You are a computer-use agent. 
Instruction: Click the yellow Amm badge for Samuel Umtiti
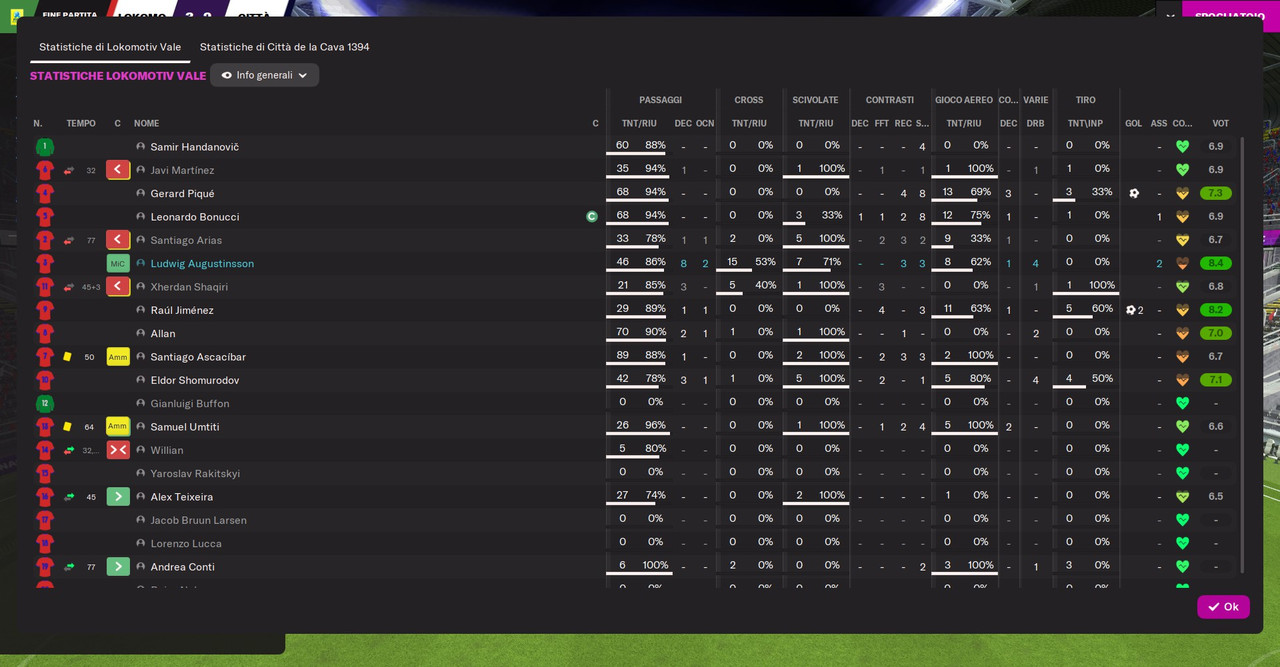point(118,427)
